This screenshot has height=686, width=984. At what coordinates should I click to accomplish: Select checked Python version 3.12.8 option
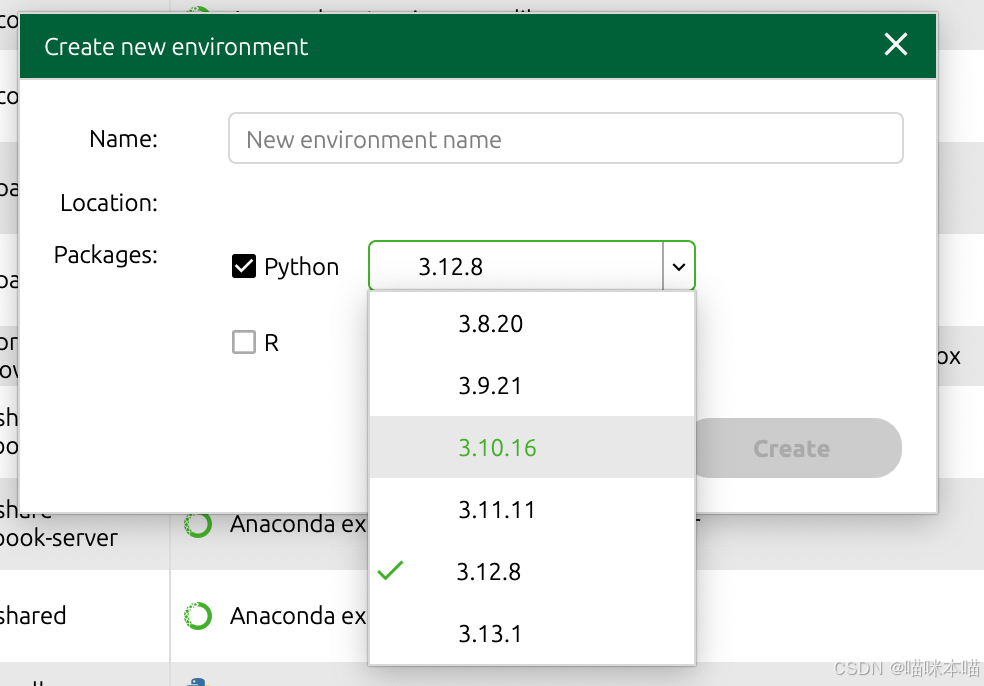click(x=532, y=572)
